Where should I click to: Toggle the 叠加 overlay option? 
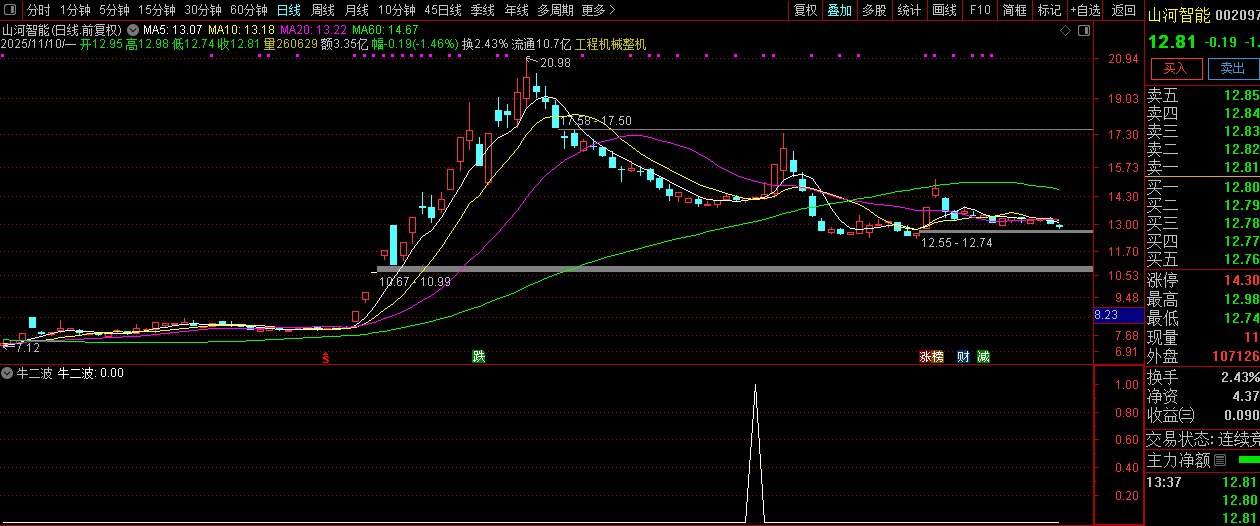(x=839, y=10)
